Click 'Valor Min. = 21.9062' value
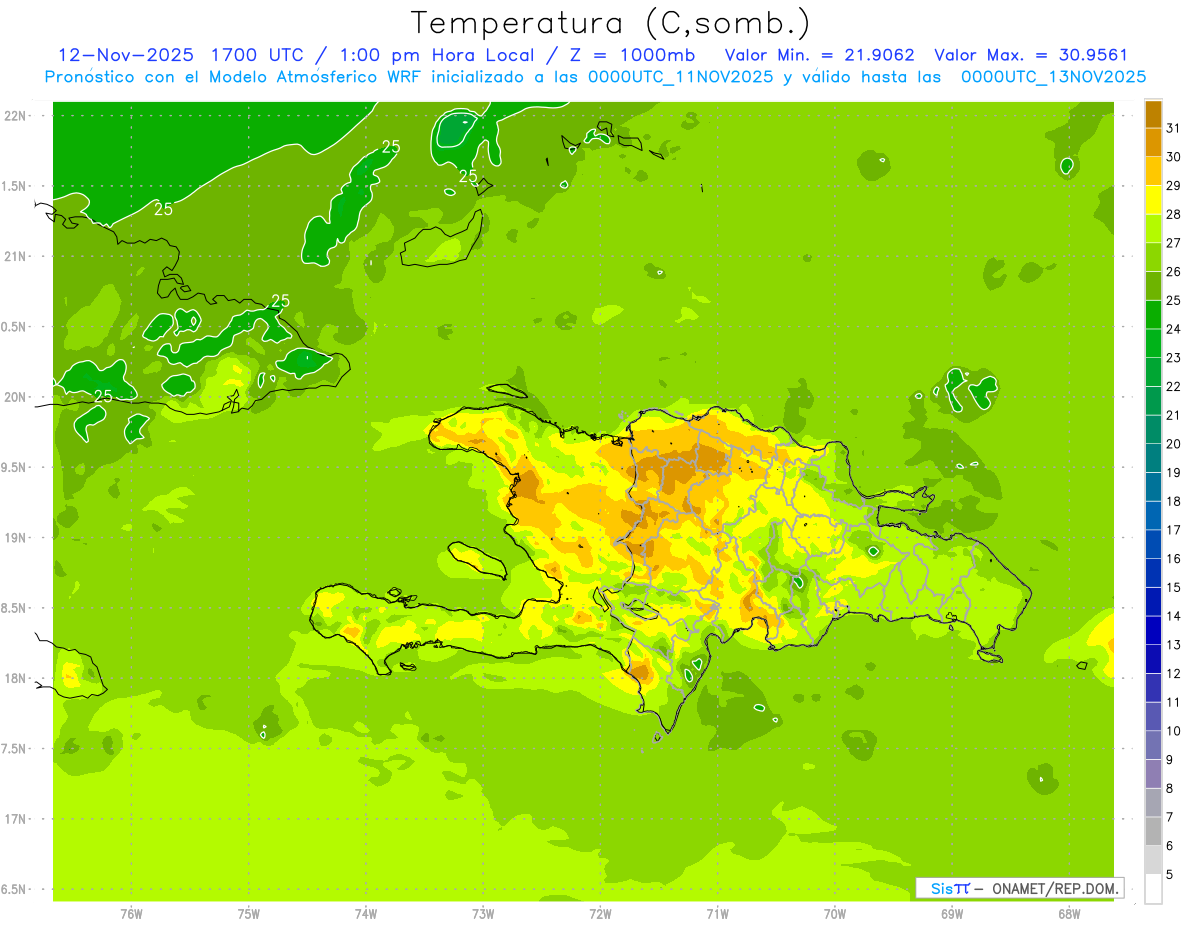The width and height of the screenshot is (1200, 927). pos(820,55)
